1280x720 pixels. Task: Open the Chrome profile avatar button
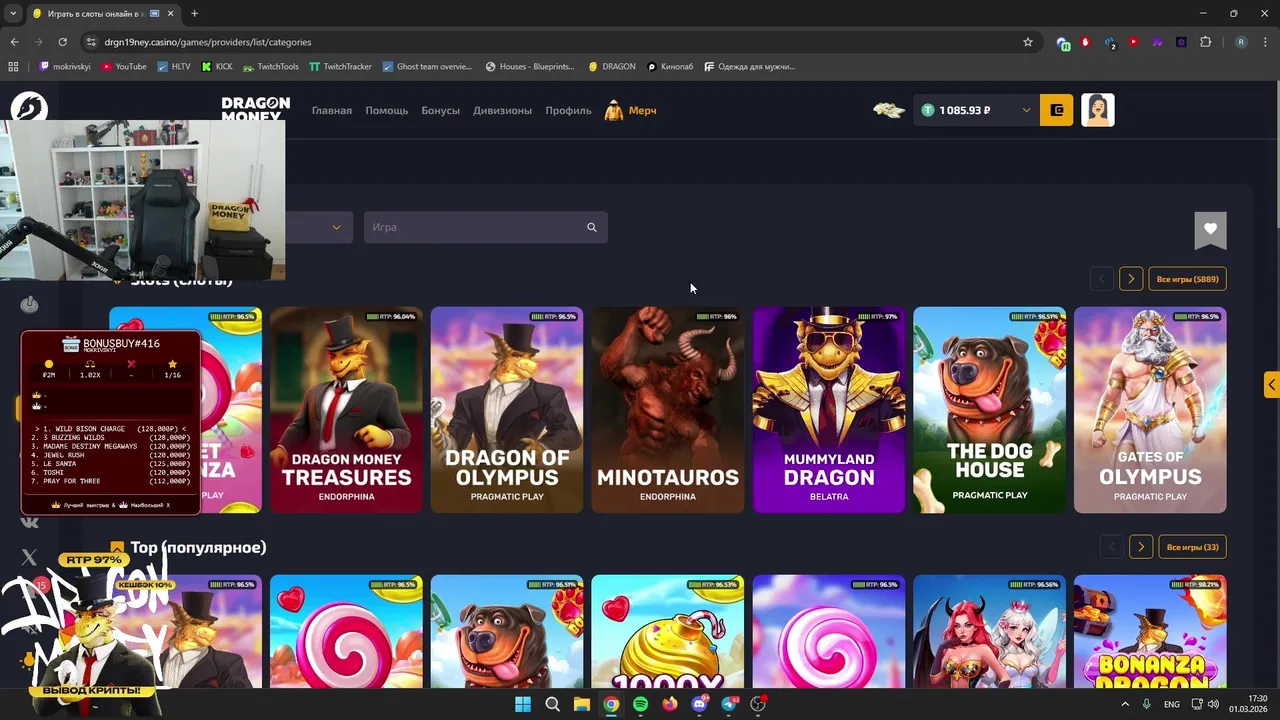click(x=1241, y=42)
